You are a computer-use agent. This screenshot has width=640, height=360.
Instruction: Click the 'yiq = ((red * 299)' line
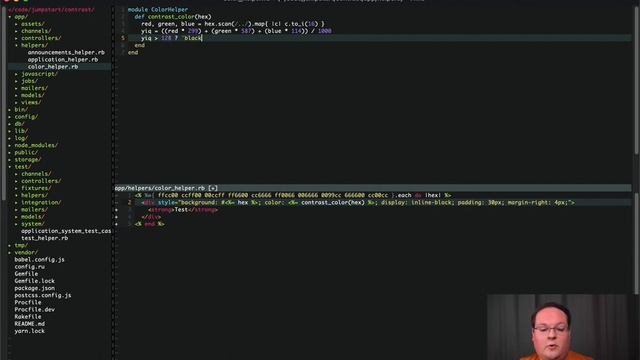point(236,31)
